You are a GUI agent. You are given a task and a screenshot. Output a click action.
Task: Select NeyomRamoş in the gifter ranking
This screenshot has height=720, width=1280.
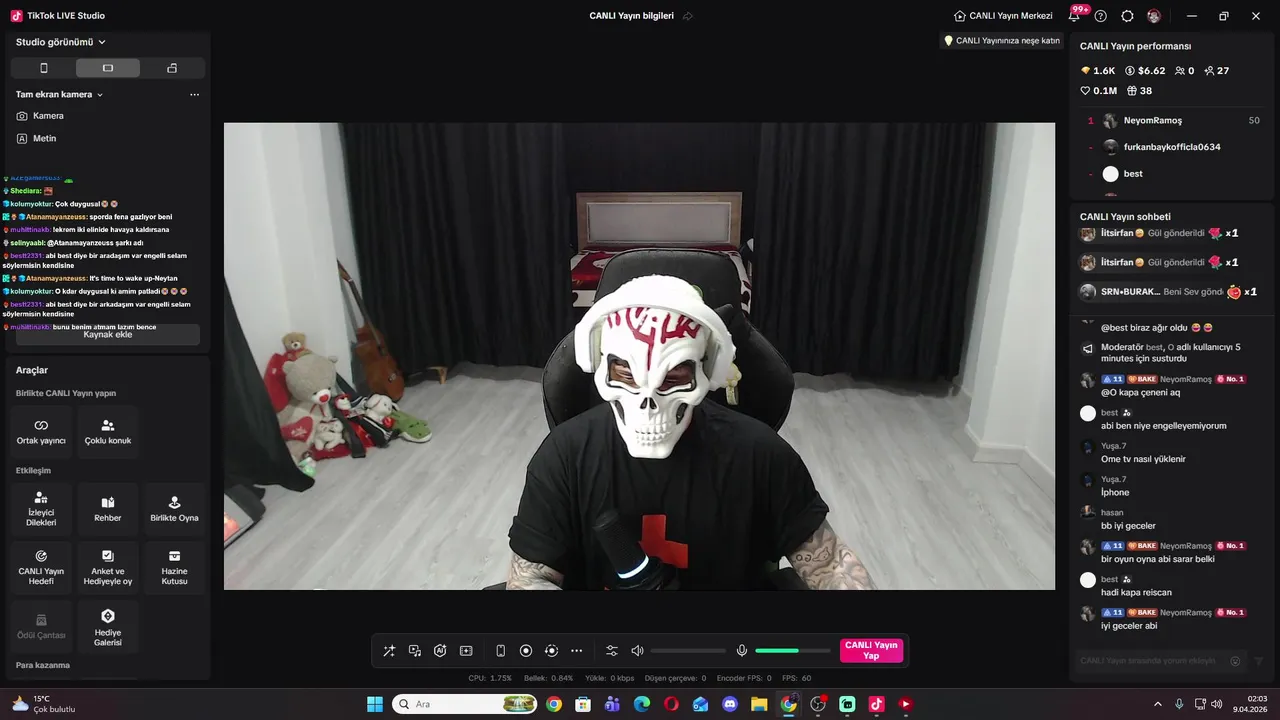[x=1174, y=120]
